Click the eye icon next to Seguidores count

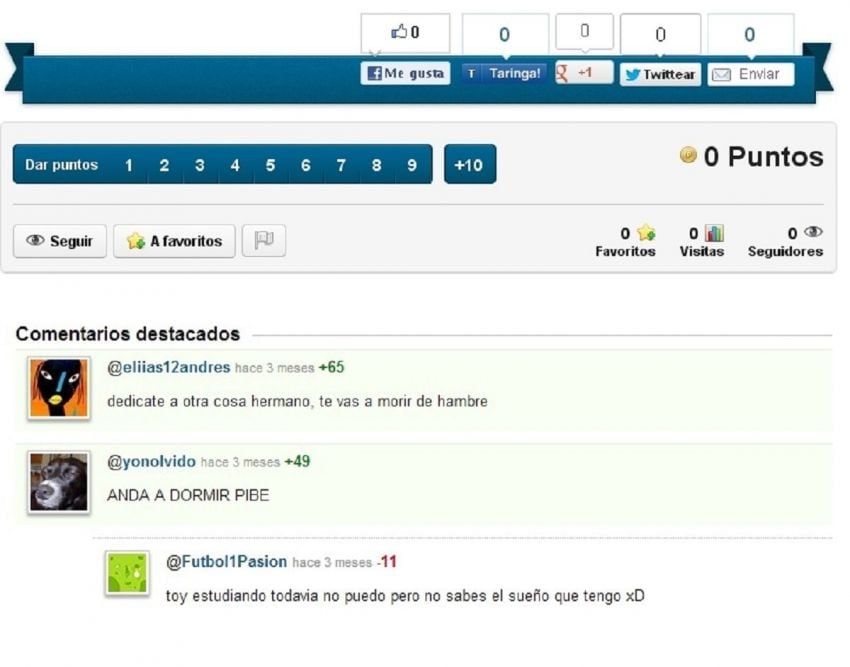coord(812,231)
